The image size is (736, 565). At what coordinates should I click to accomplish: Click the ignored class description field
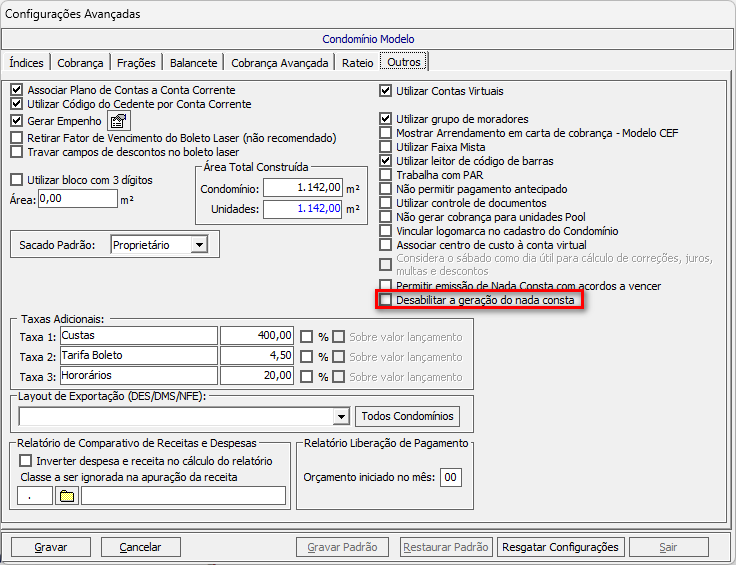(x=184, y=496)
